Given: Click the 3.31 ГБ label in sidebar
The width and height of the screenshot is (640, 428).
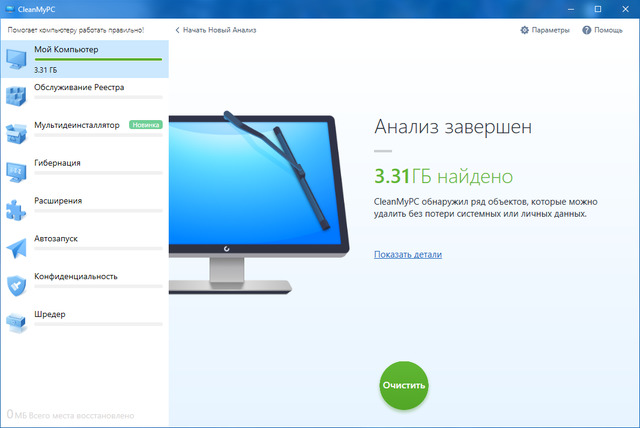Looking at the screenshot, I should (x=45, y=70).
